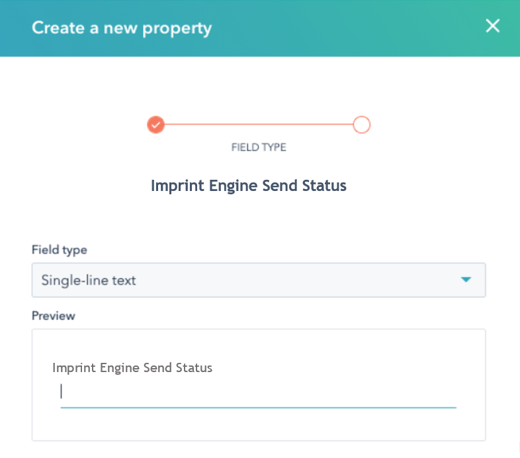
Task: Click the FIELD TYPE step label
Action: click(259, 147)
